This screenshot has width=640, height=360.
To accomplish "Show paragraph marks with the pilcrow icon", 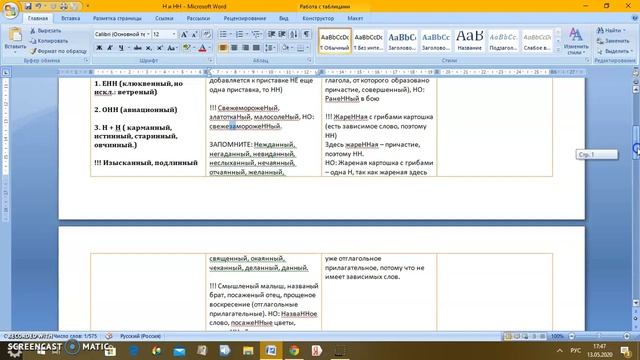I will (x=306, y=34).
